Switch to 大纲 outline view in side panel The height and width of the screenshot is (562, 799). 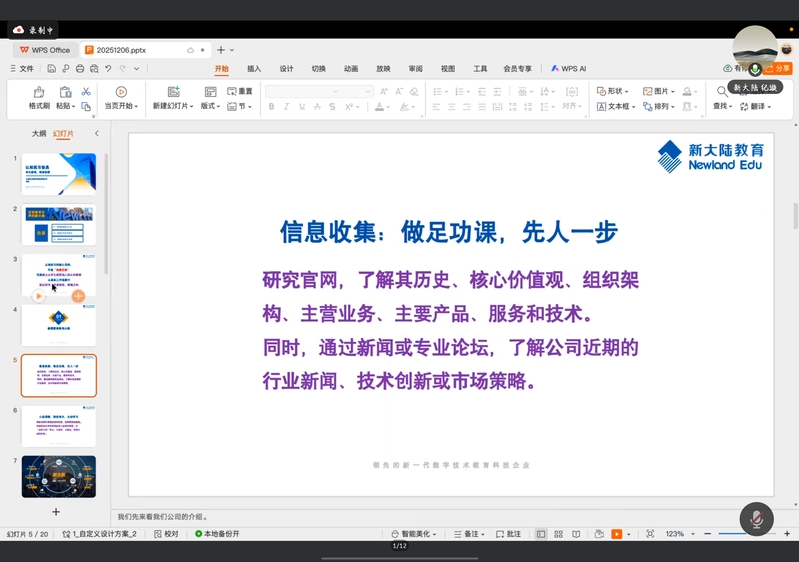coord(38,133)
